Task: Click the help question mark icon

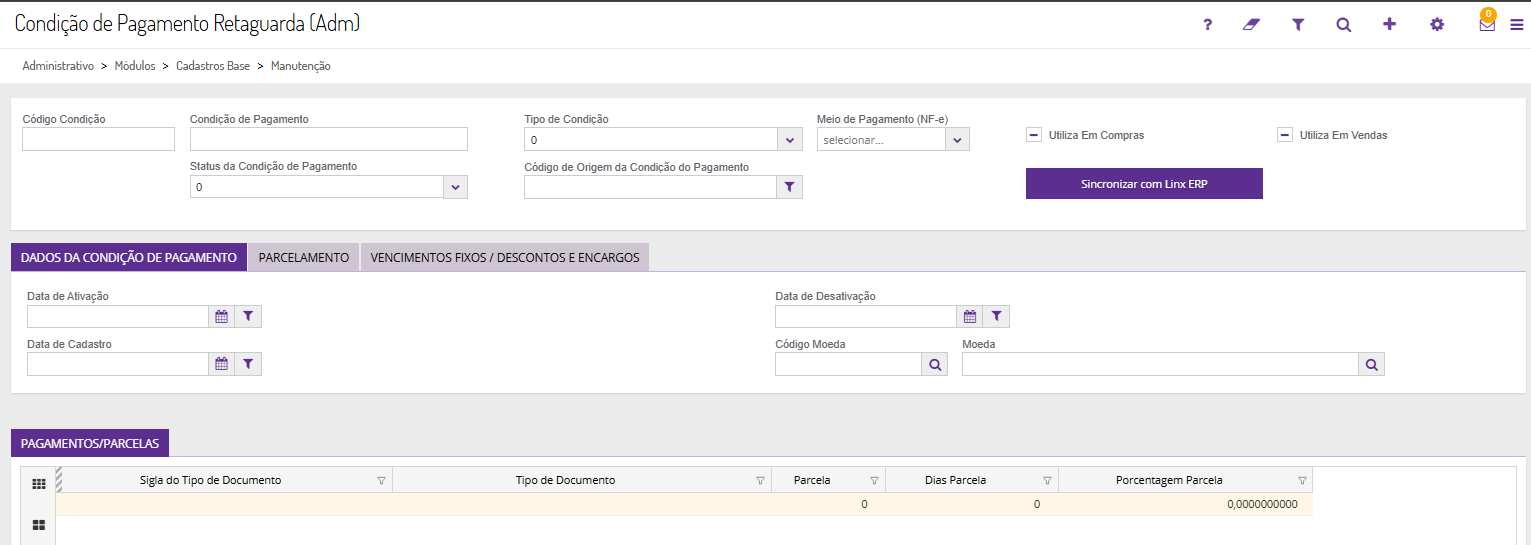Action: (1208, 25)
